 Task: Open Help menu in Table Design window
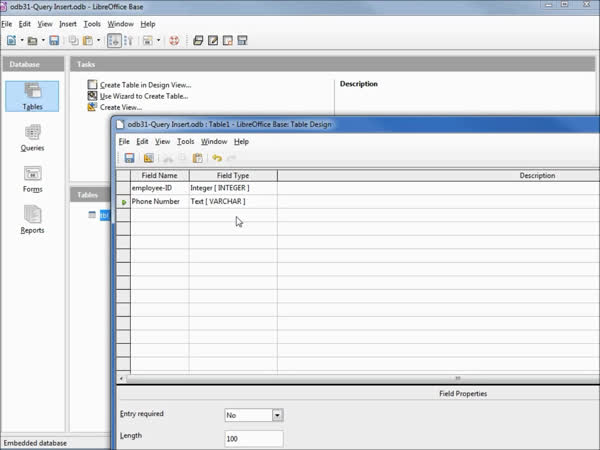point(241,141)
